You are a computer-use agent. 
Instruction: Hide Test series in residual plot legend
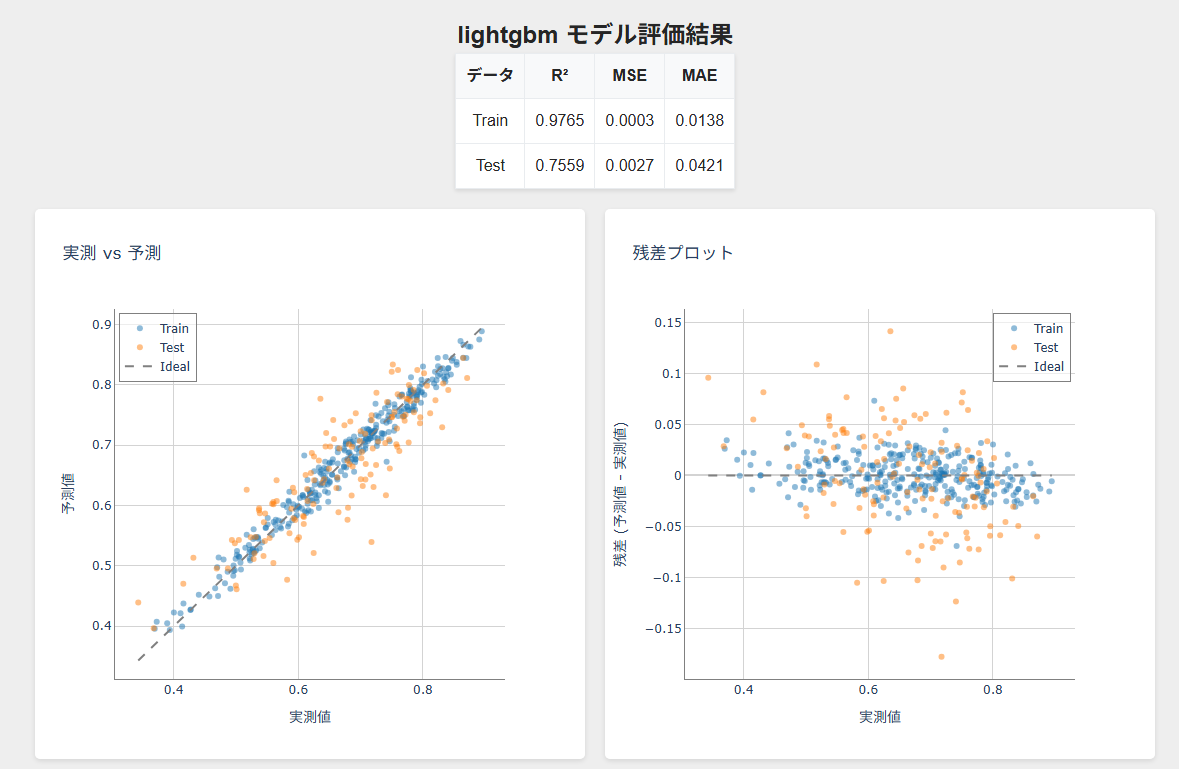point(1046,347)
